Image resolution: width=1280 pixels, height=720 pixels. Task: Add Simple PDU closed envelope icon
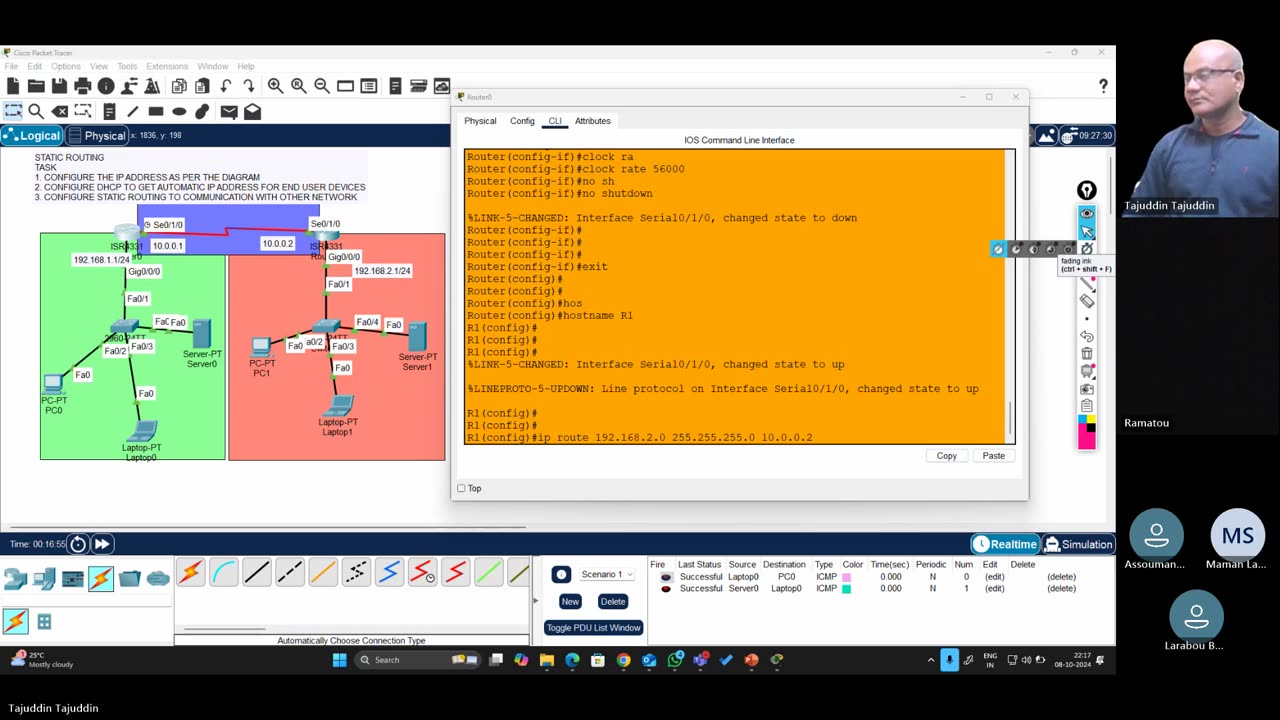coord(229,112)
